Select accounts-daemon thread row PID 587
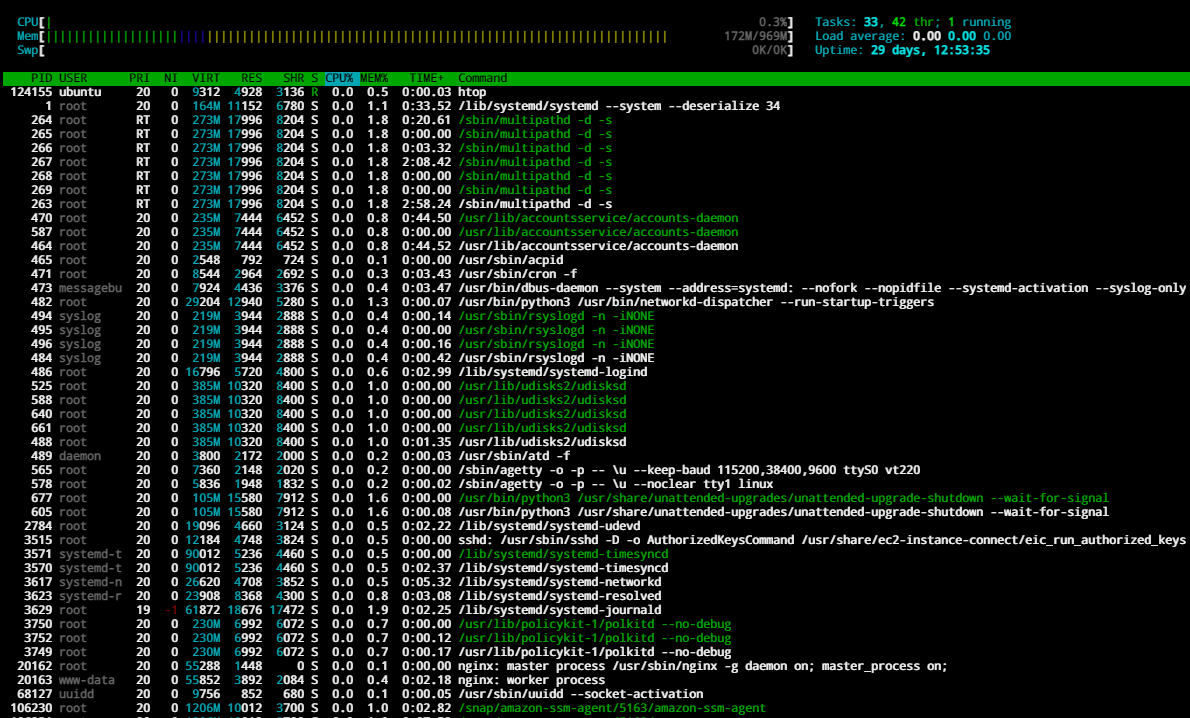1190x718 pixels. (x=595, y=232)
